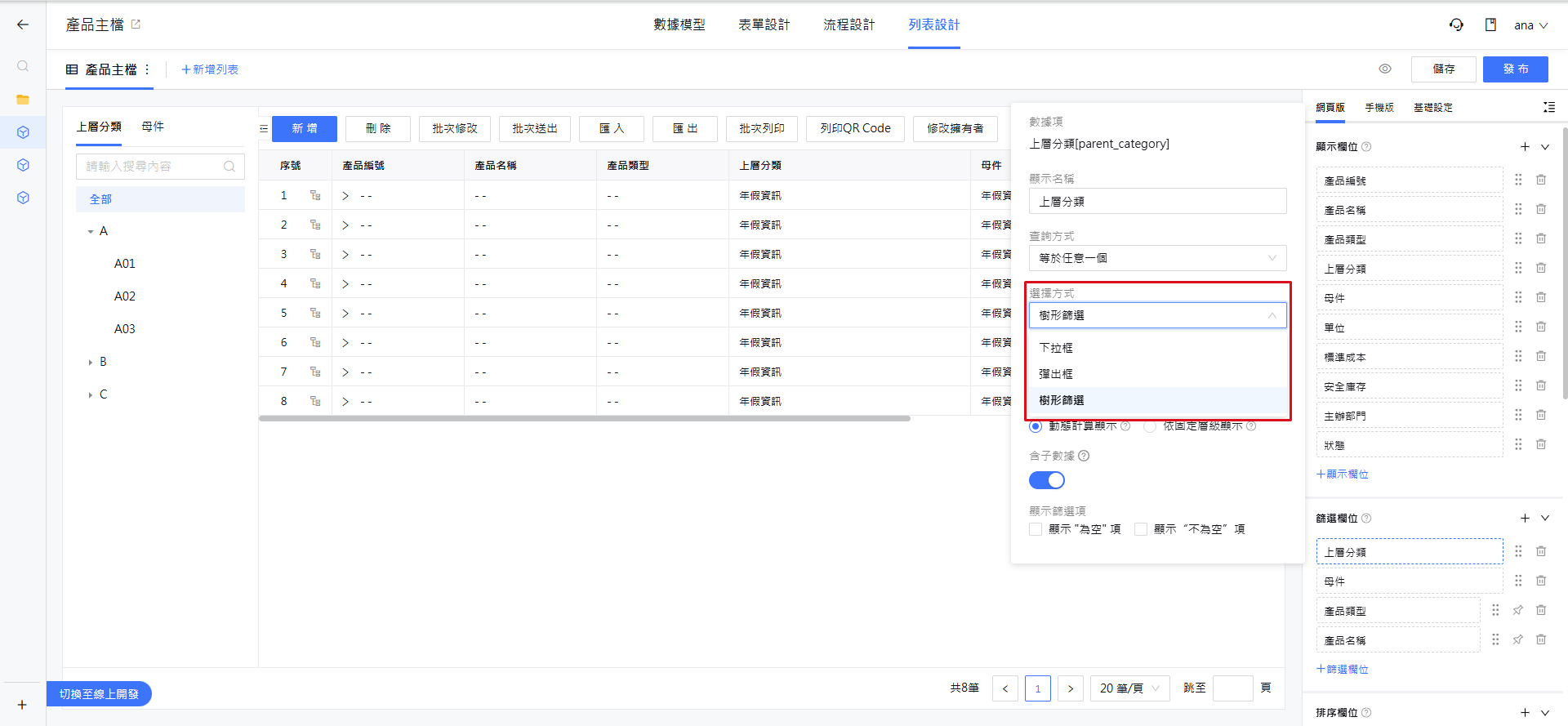1568x726 pixels.
Task: Collapse the 篩選欄位 section chevron
Action: [1545, 519]
